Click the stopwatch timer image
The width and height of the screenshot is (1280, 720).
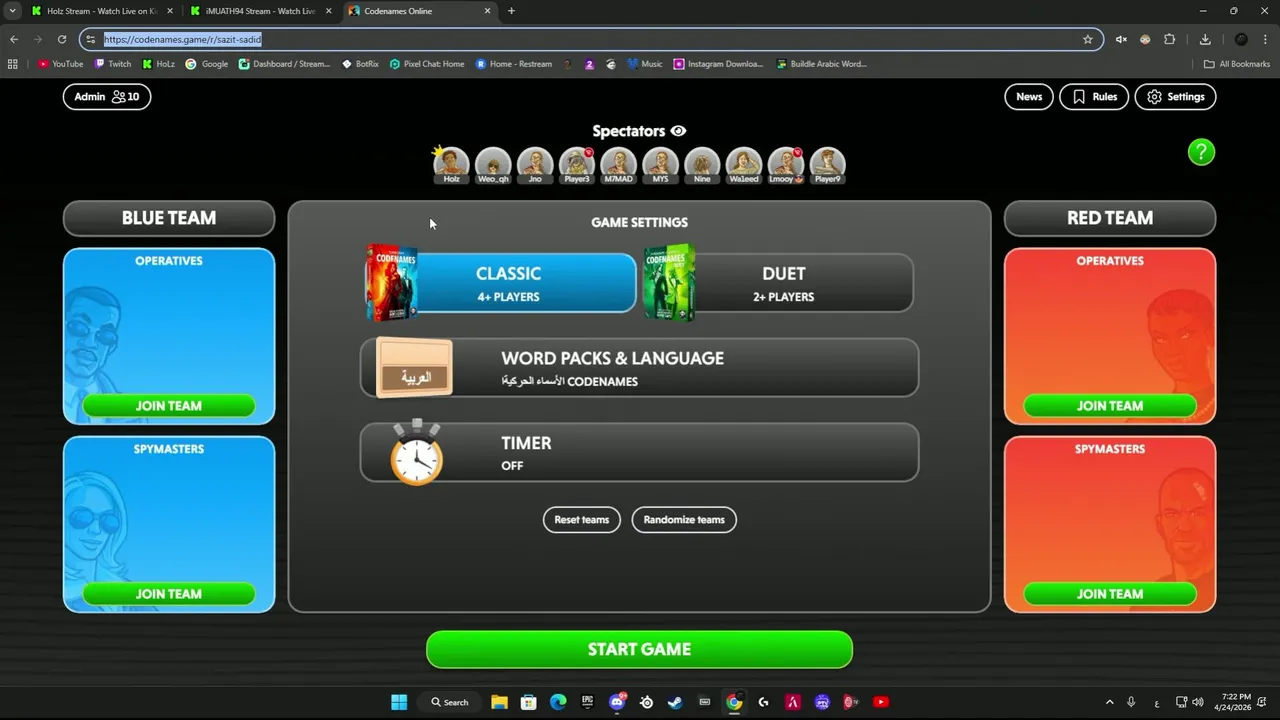[417, 453]
